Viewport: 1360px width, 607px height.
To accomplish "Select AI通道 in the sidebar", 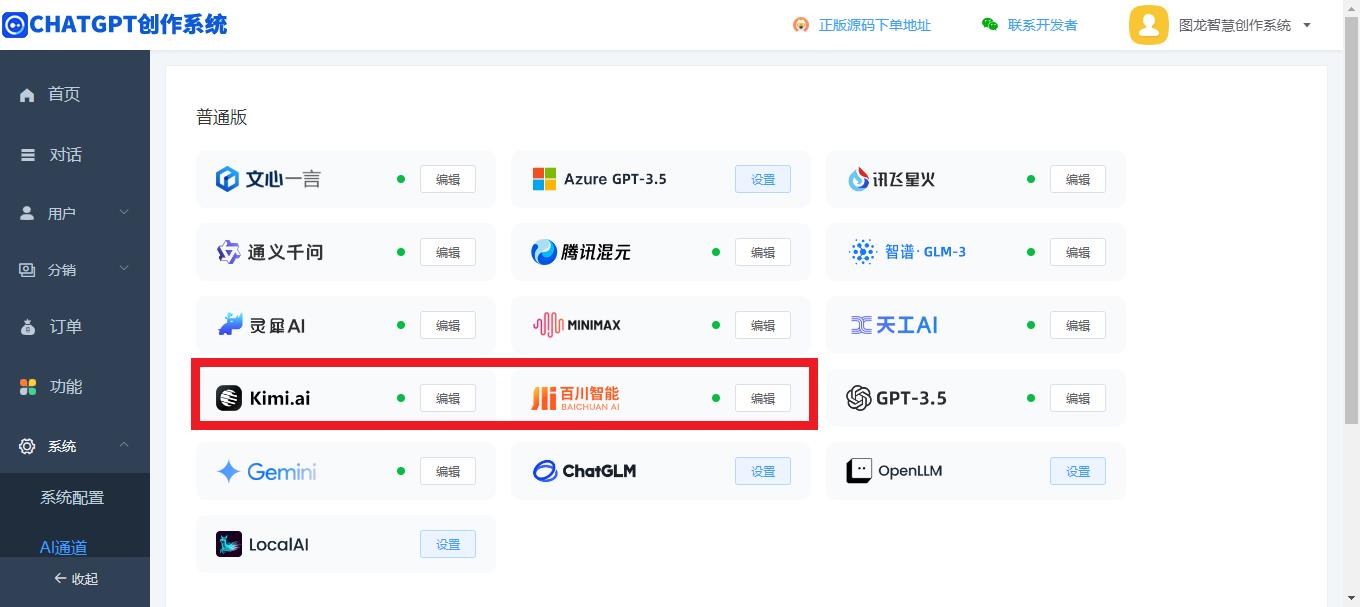I will click(x=63, y=547).
